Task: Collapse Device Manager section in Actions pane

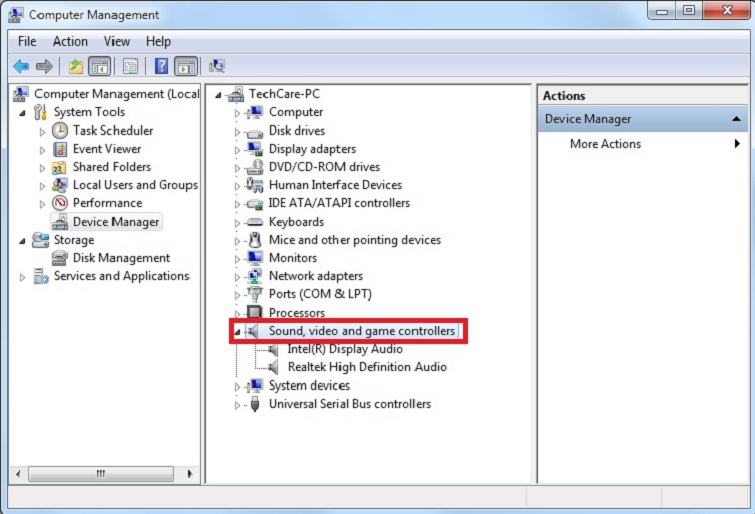Action: point(738,119)
